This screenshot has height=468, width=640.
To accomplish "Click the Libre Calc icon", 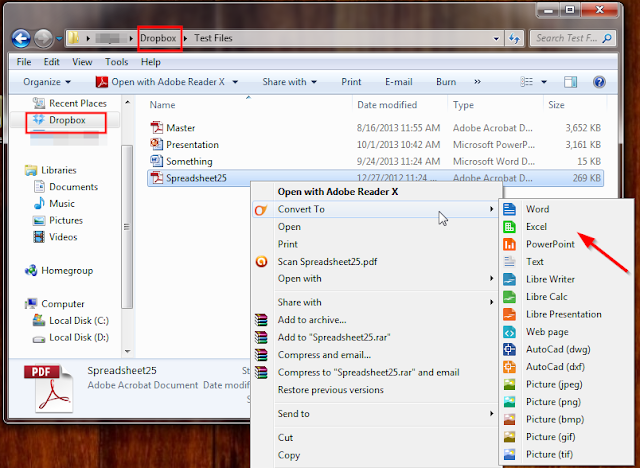I will coord(509,297).
